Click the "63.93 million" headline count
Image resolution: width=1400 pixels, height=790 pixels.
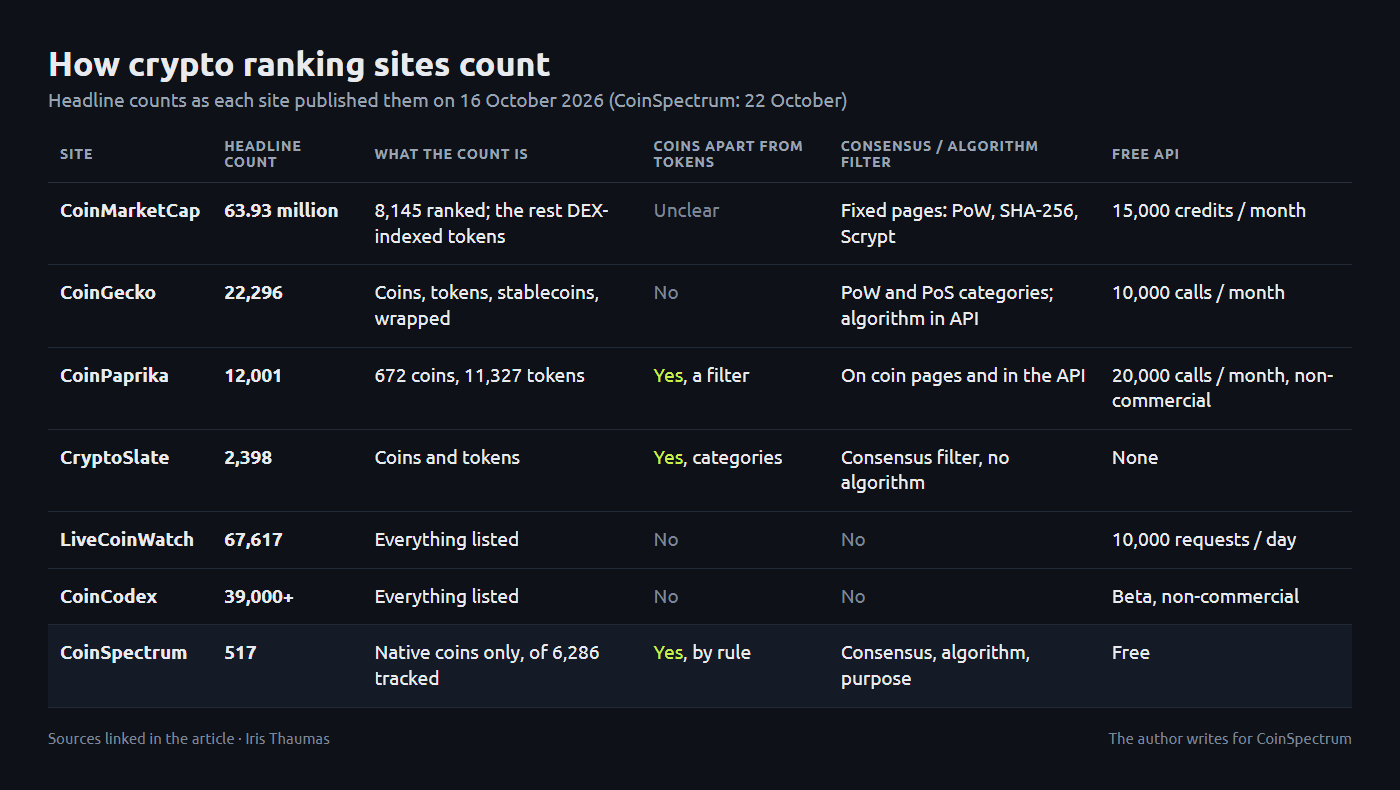click(x=281, y=211)
